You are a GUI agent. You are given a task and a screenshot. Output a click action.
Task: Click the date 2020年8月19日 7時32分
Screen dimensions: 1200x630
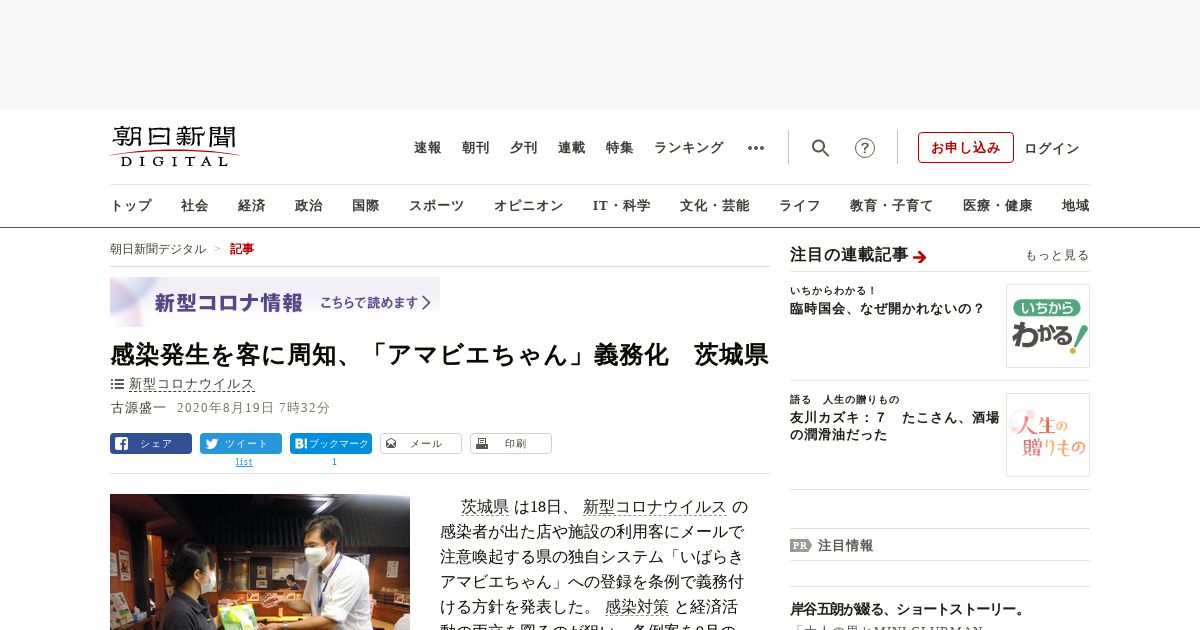point(253,408)
